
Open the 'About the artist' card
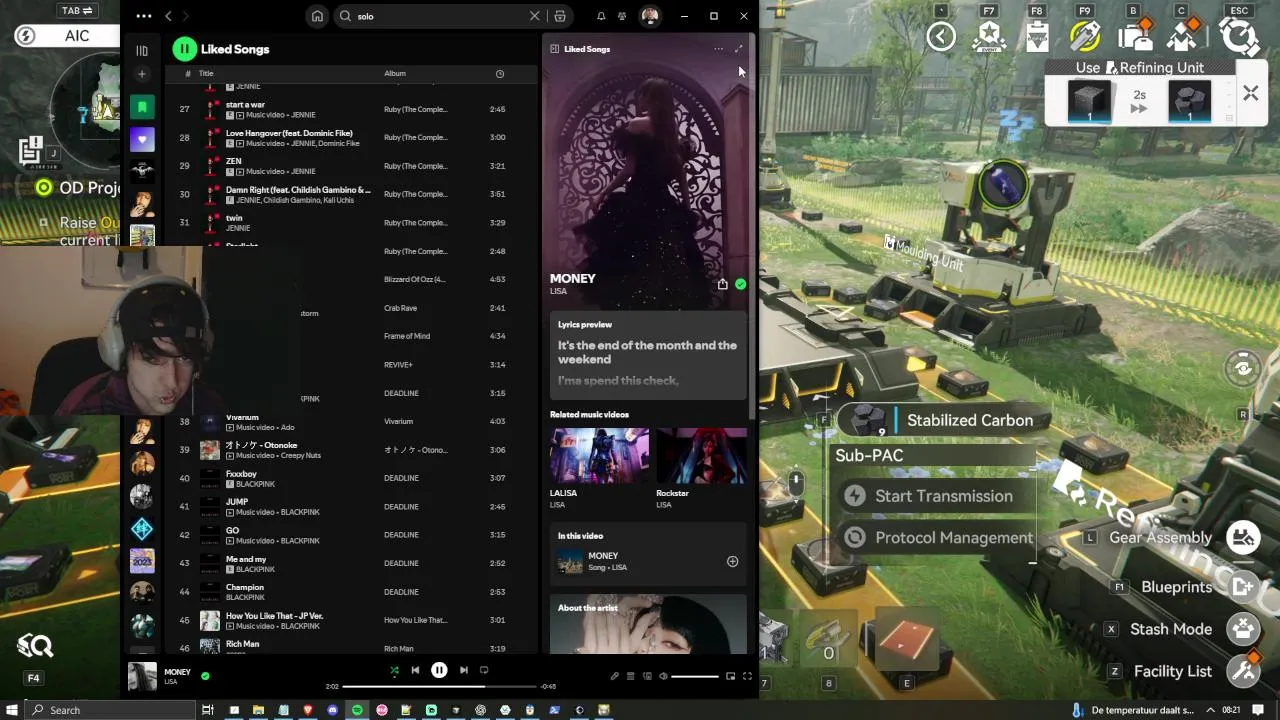(x=648, y=625)
